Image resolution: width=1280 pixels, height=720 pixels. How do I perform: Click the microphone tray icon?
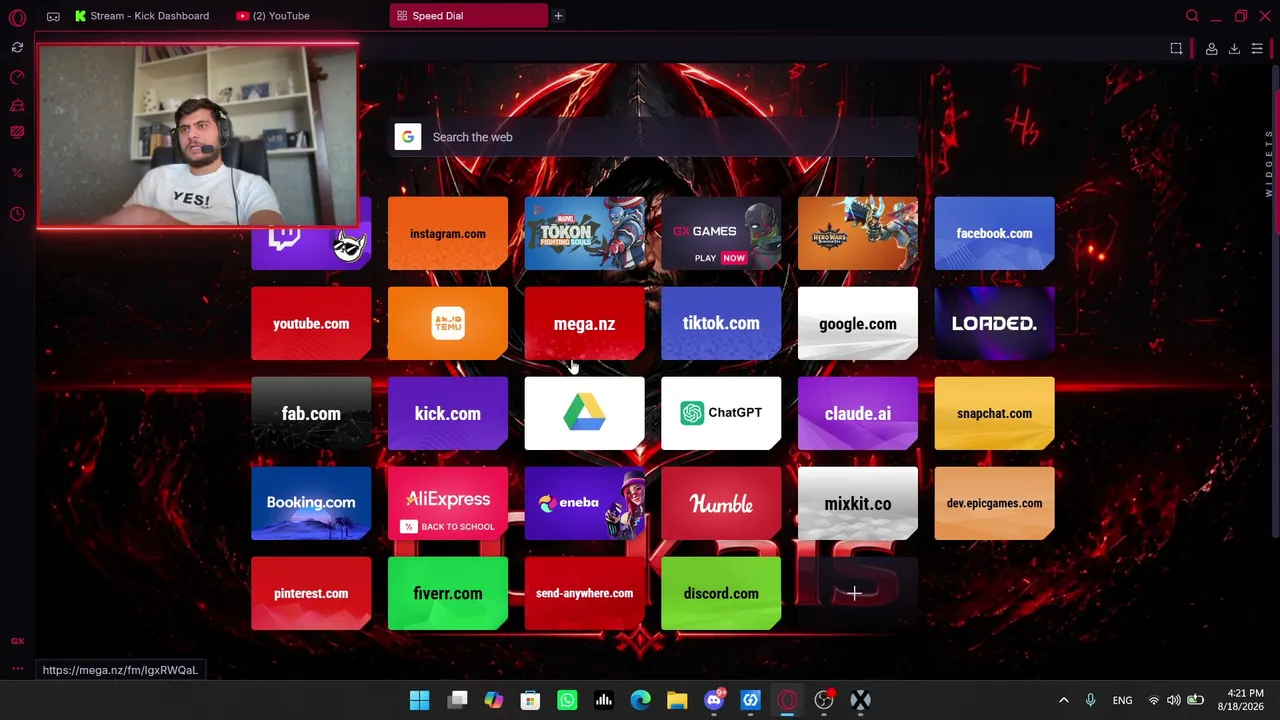1090,700
